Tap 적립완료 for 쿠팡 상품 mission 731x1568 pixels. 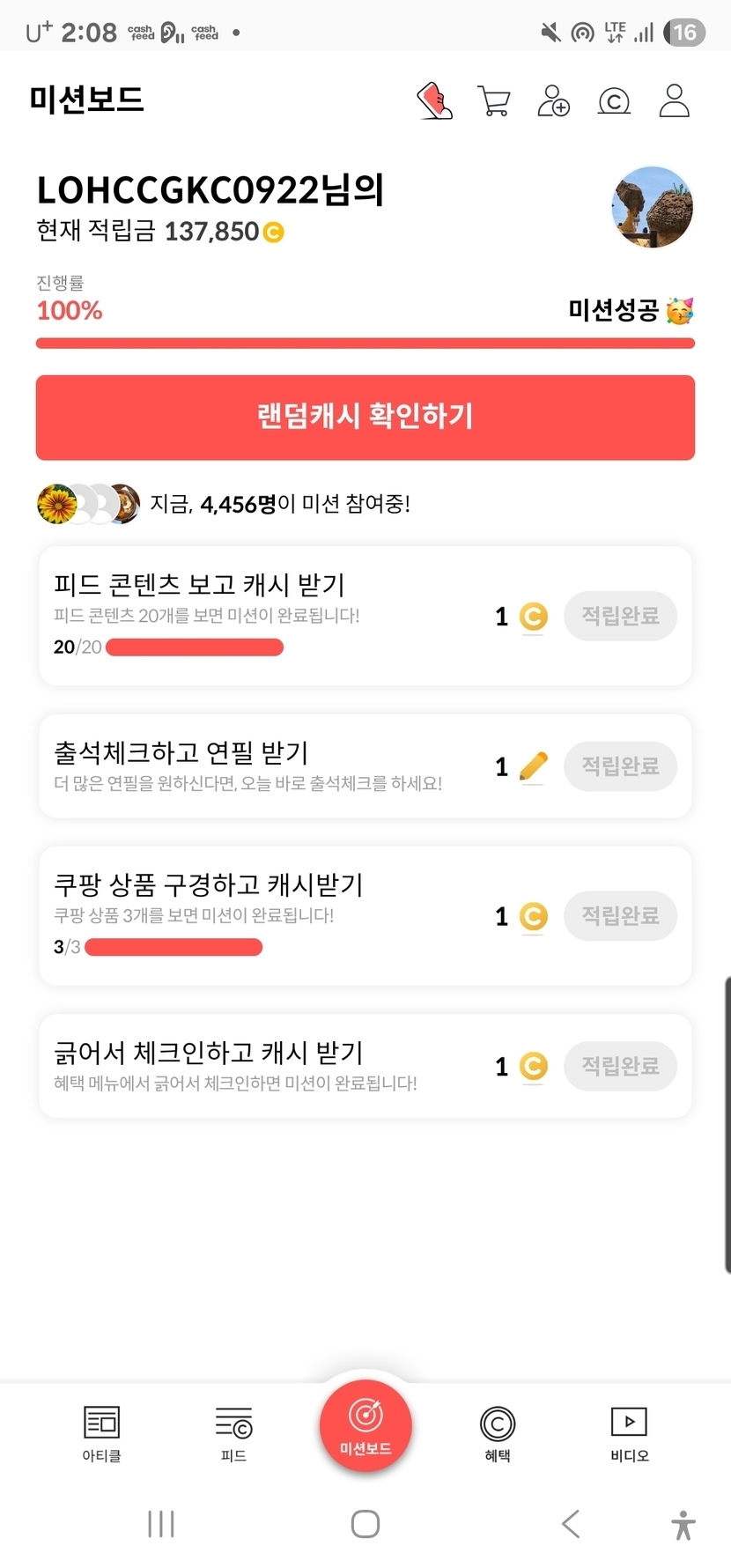click(620, 915)
